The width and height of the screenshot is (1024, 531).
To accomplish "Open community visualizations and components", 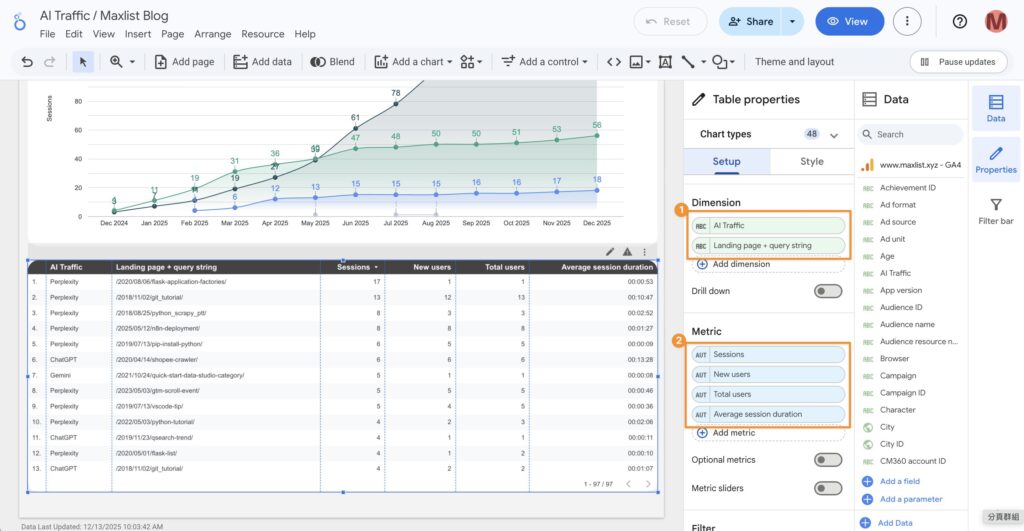I will point(471,61).
